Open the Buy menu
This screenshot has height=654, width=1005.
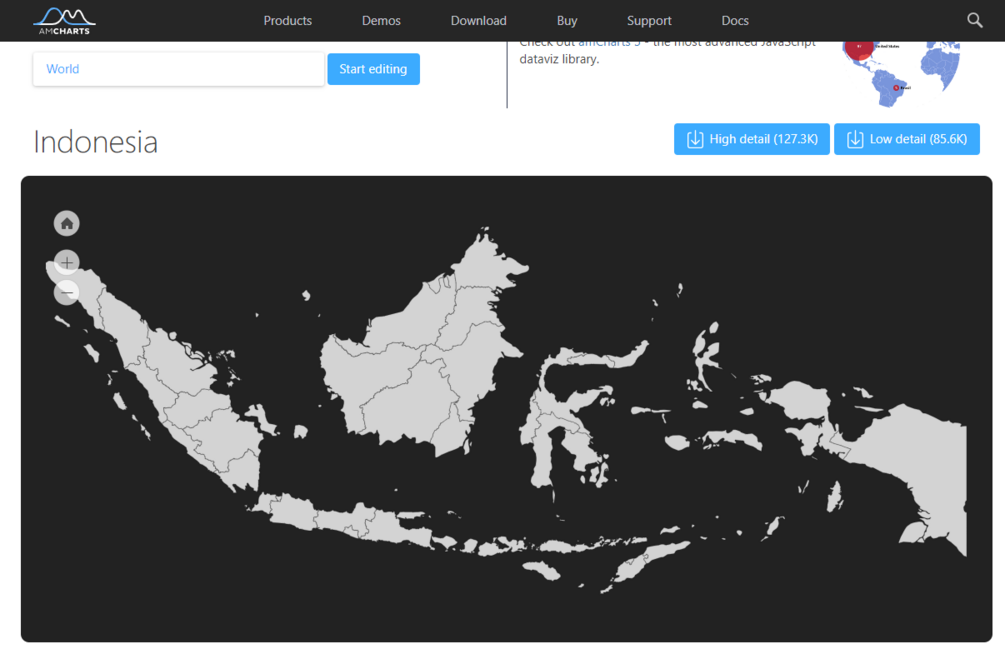click(x=567, y=20)
